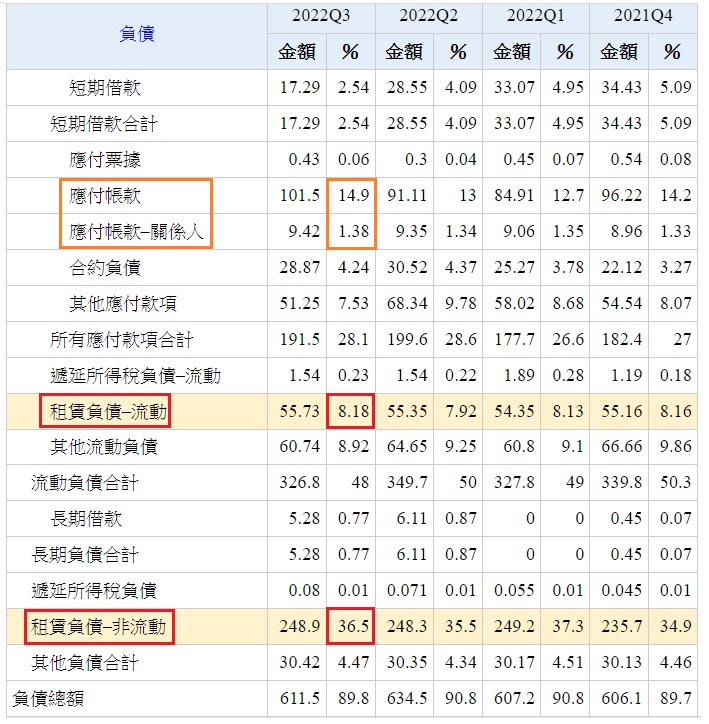Click the 所有應付款項合計 row label
Screen dimensions: 709x724
pyautogui.click(x=122, y=340)
